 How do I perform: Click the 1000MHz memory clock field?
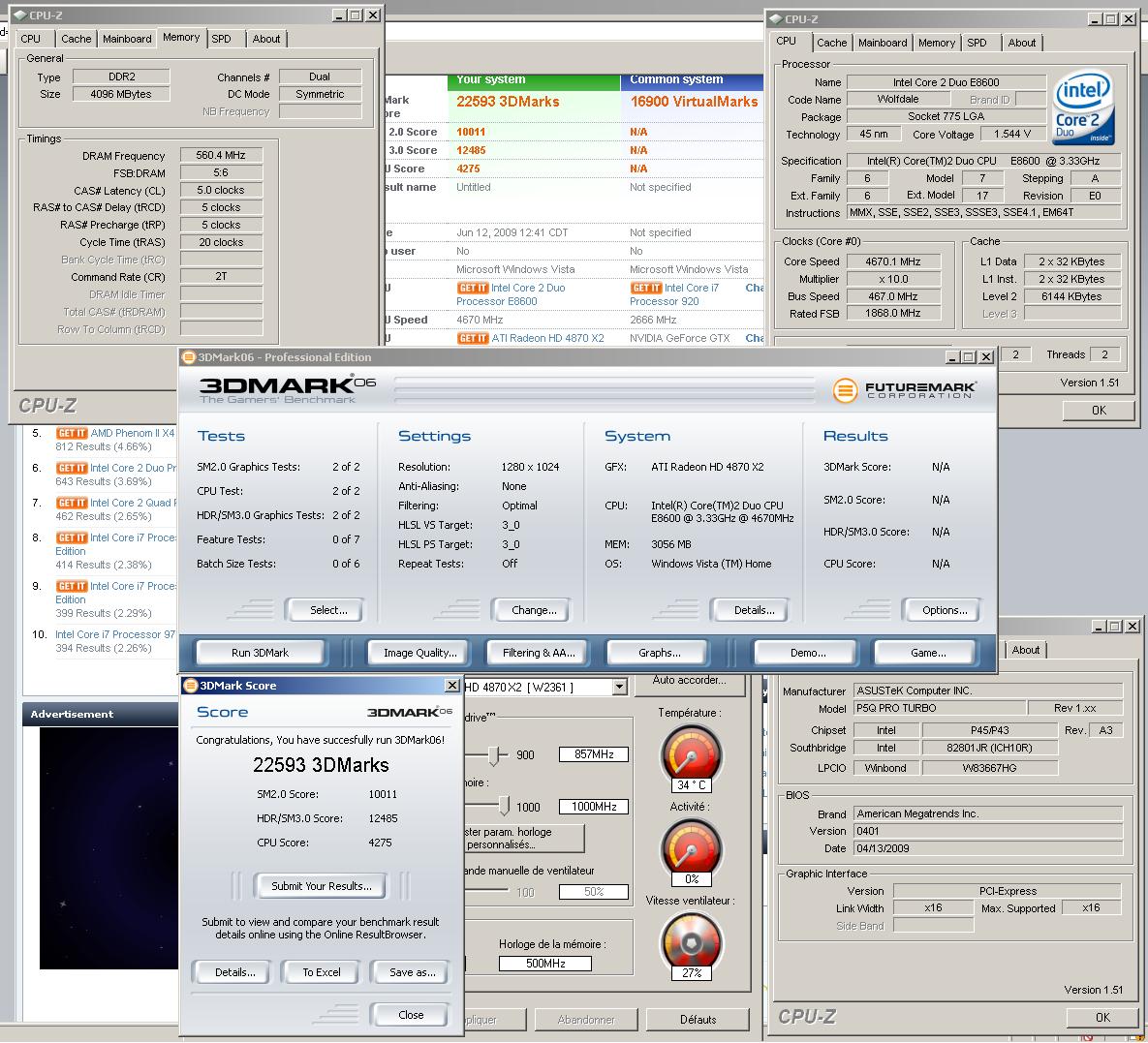594,806
